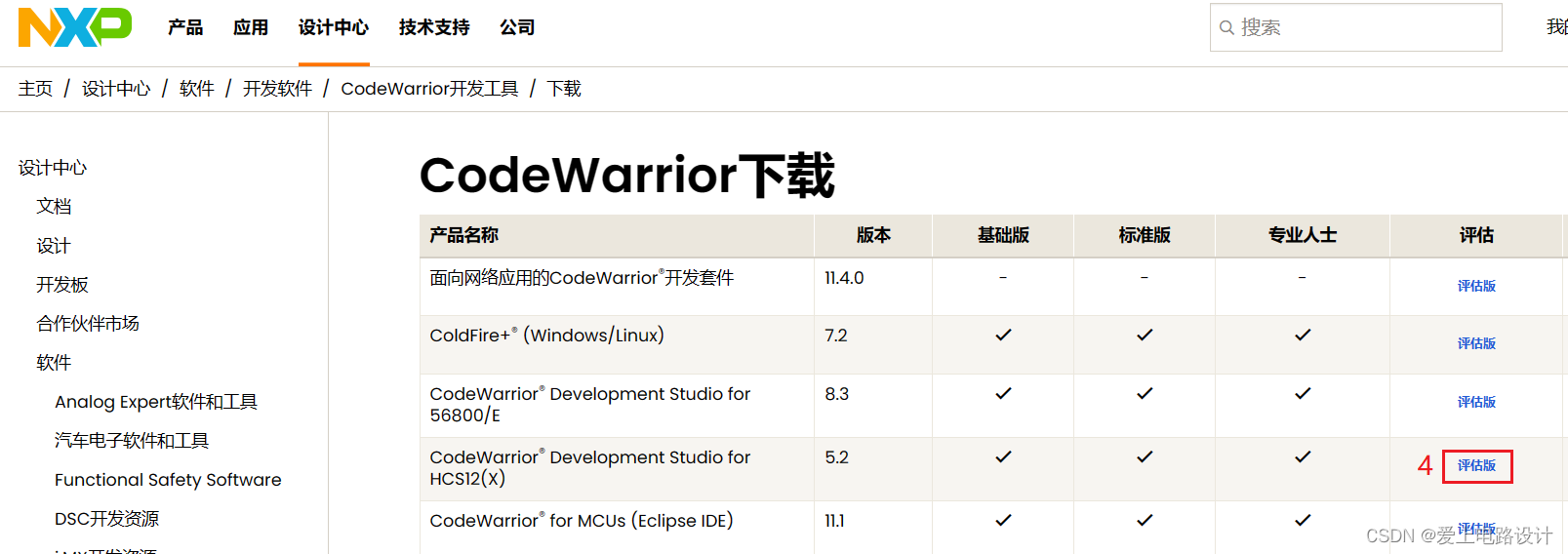The image size is (1568, 554).
Task: Open DSC开发资源 sidebar item
Action: point(107,519)
